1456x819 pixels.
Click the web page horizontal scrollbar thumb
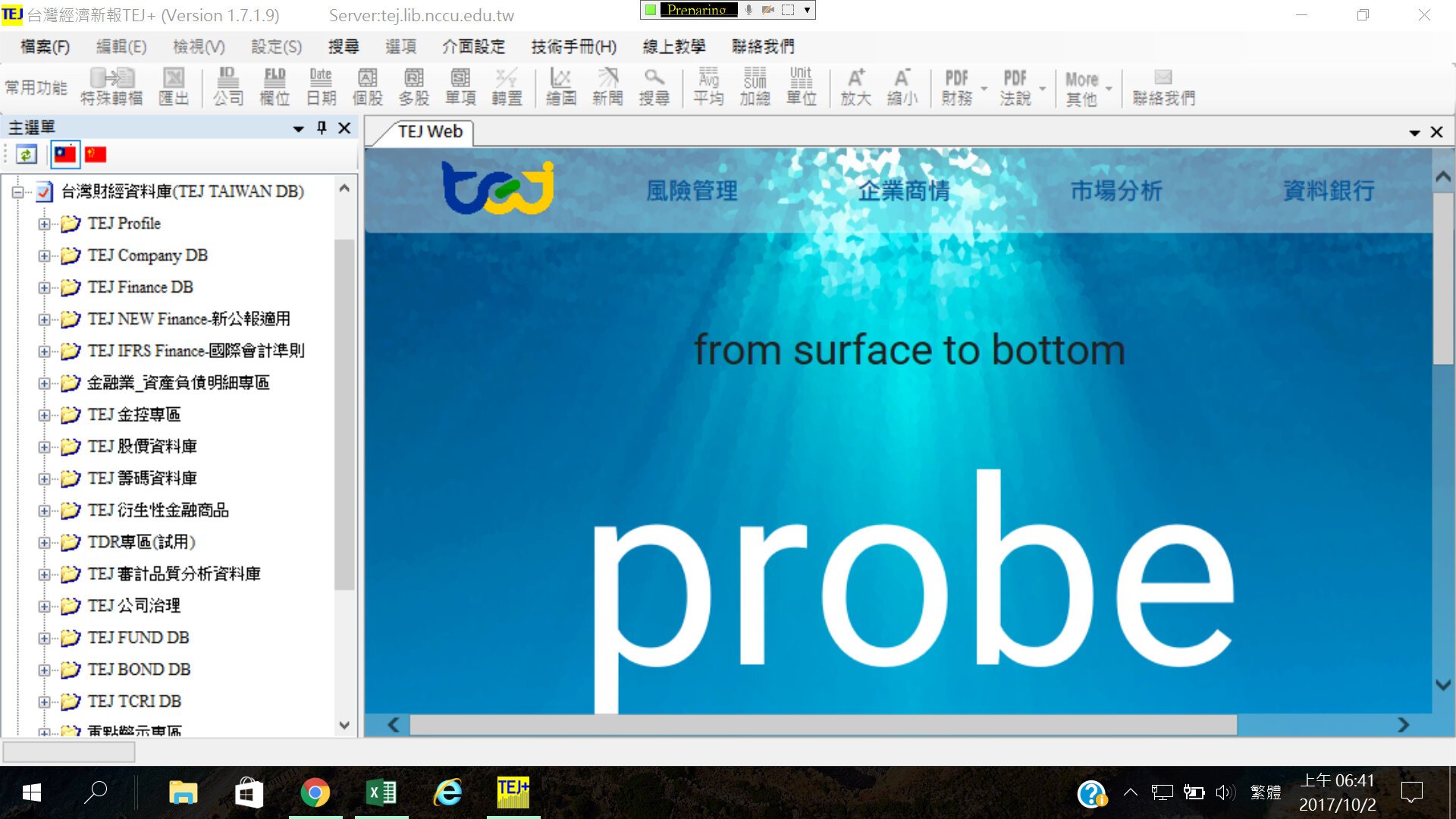pyautogui.click(x=824, y=725)
